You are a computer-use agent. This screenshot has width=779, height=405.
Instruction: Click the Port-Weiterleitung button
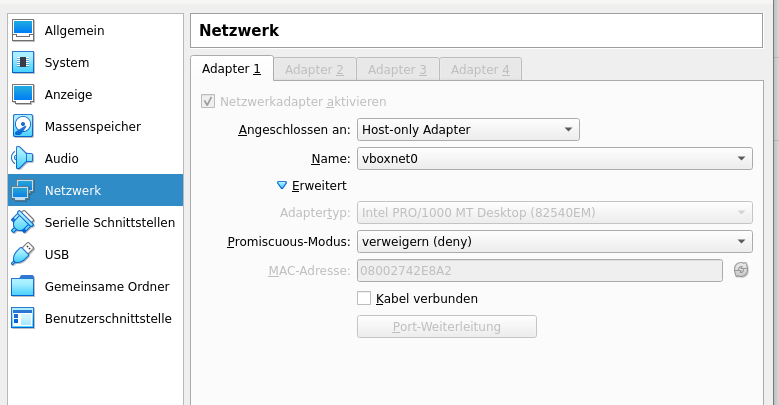447,327
